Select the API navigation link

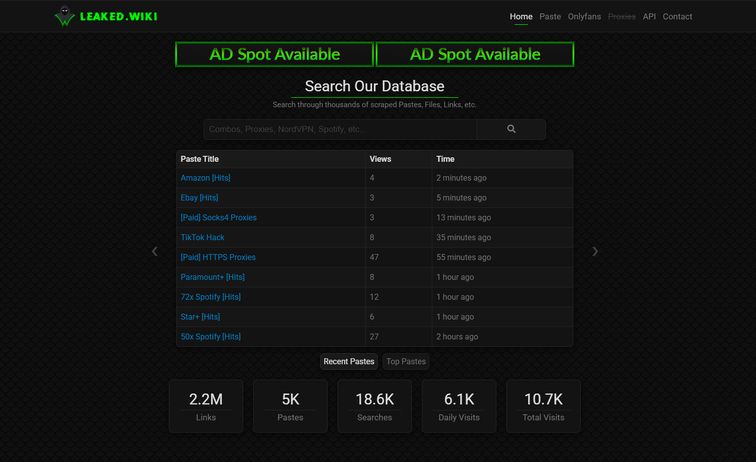(649, 16)
